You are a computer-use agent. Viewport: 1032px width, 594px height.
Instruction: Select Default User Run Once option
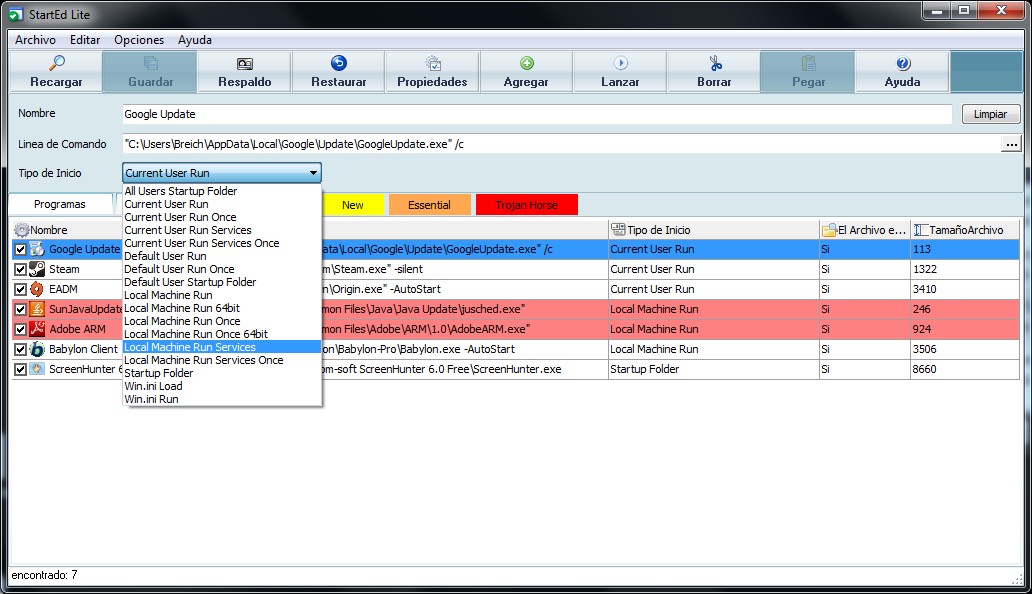(x=222, y=269)
